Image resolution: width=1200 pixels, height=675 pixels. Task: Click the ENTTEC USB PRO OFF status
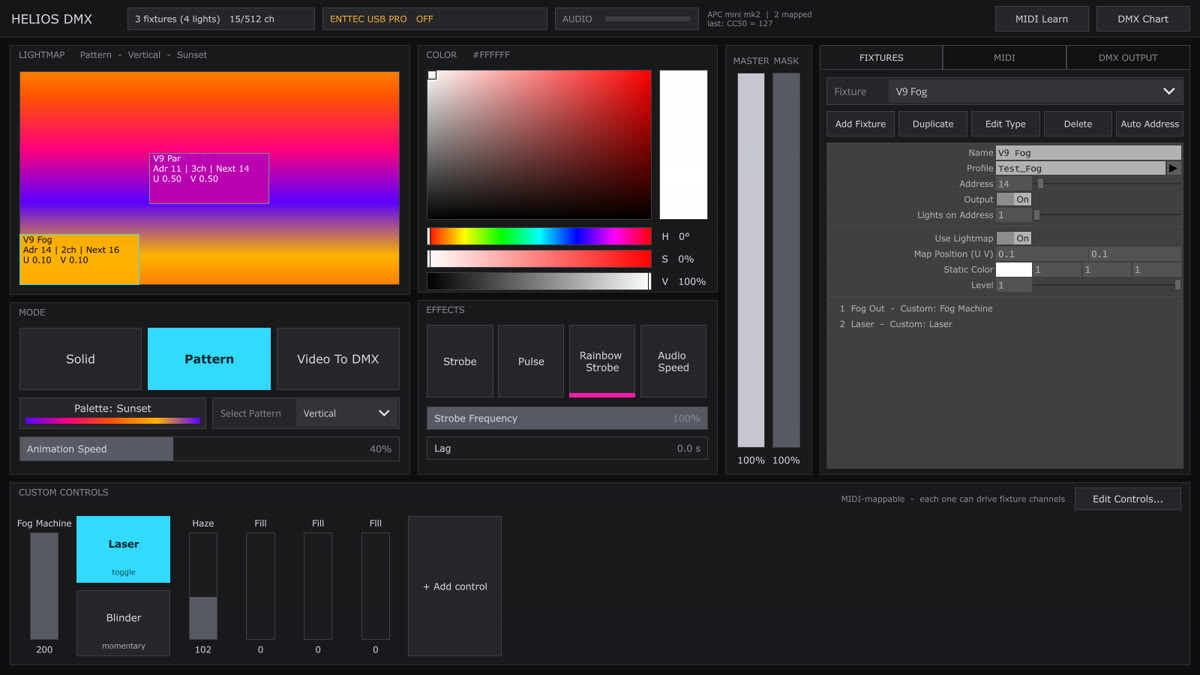pos(434,19)
